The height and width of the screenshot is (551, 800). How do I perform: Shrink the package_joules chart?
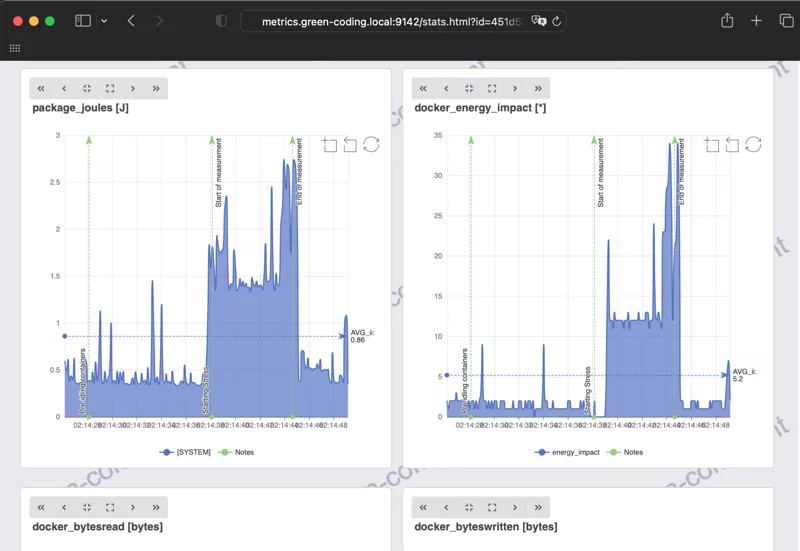pyautogui.click(x=87, y=88)
